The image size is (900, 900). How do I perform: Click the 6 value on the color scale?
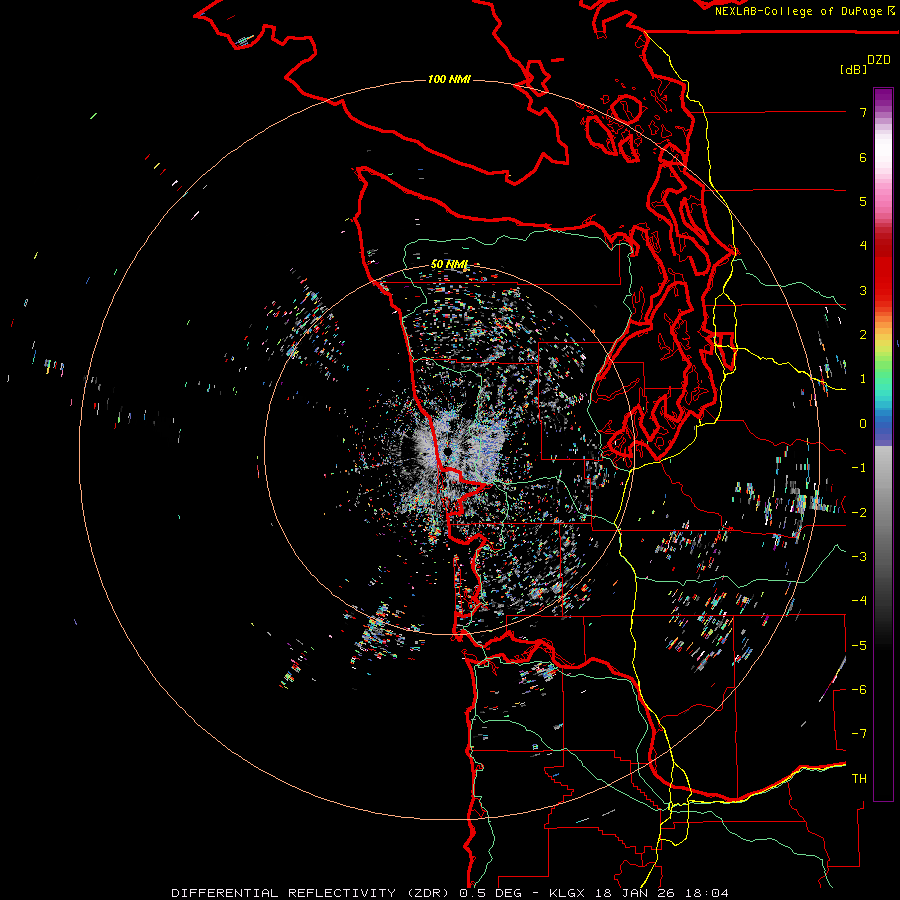click(863, 157)
